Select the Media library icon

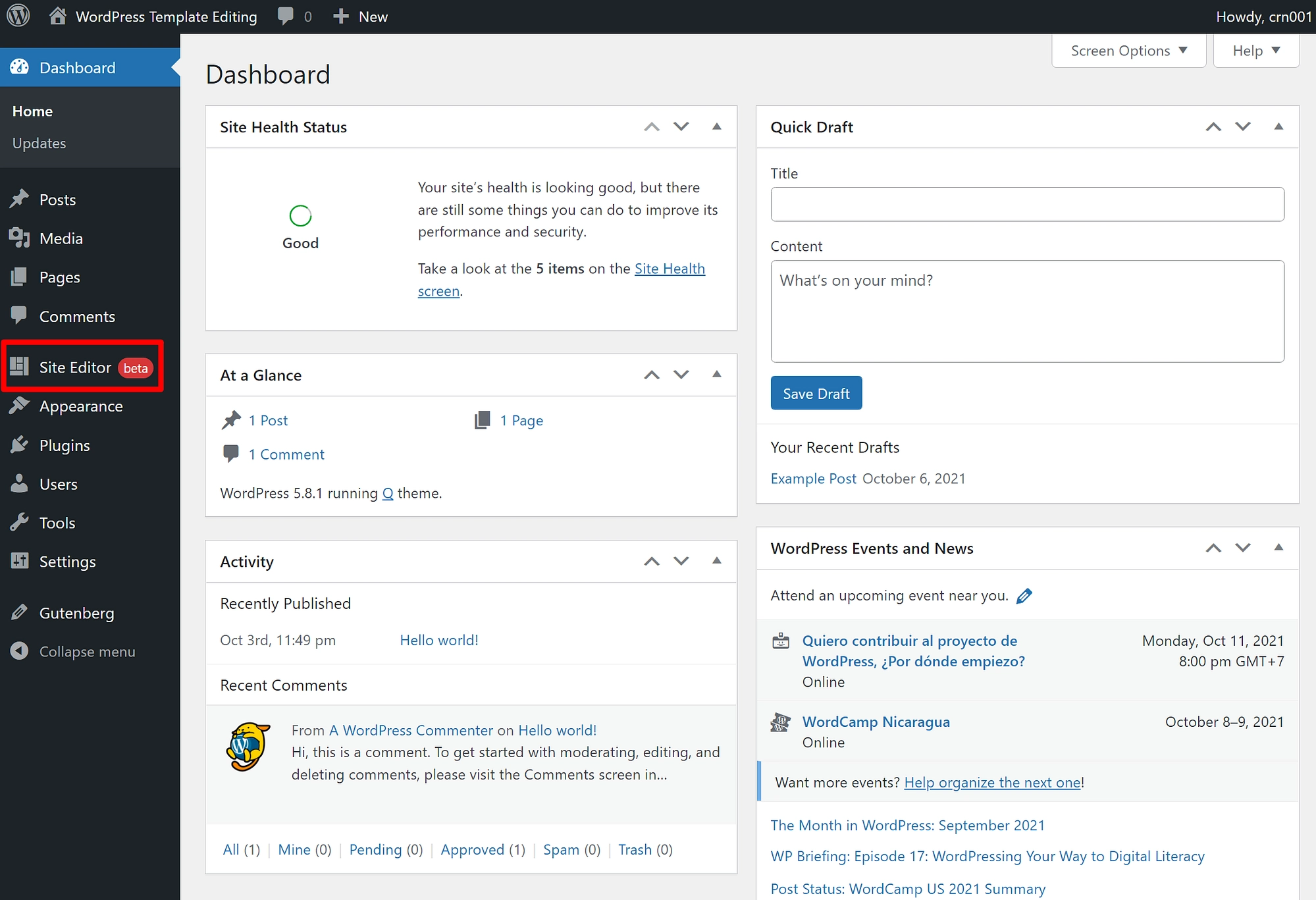pos(20,238)
